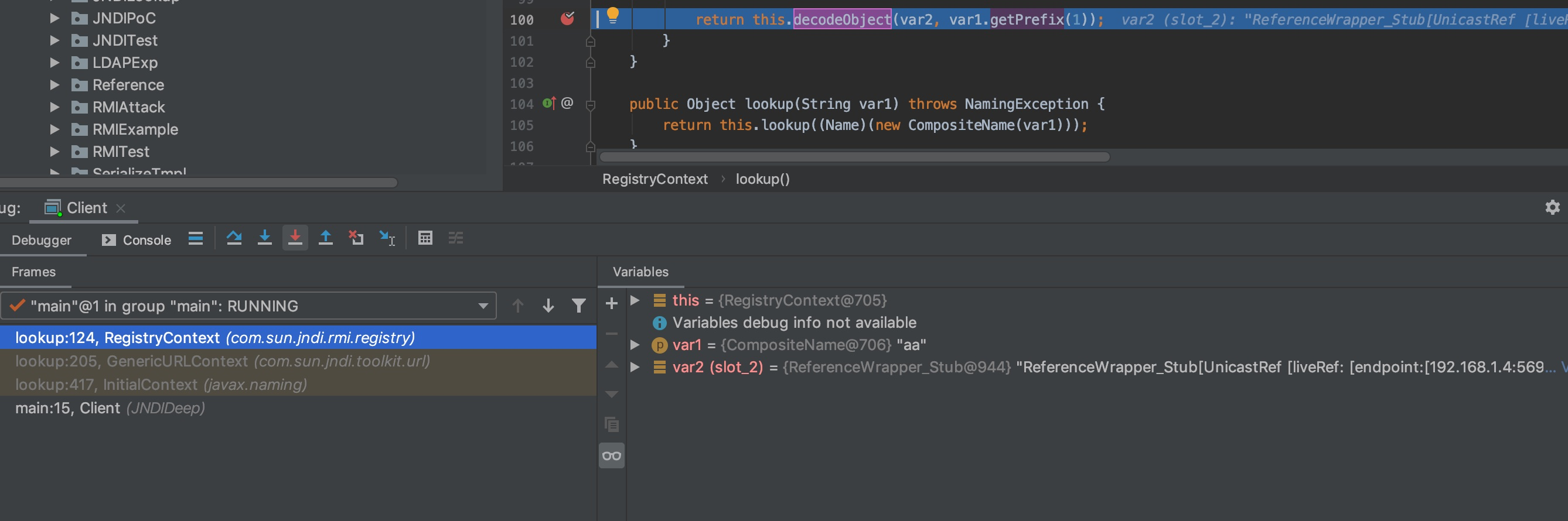Open the Evaluate Expression calculator icon
Image resolution: width=1568 pixels, height=521 pixels.
(x=425, y=238)
